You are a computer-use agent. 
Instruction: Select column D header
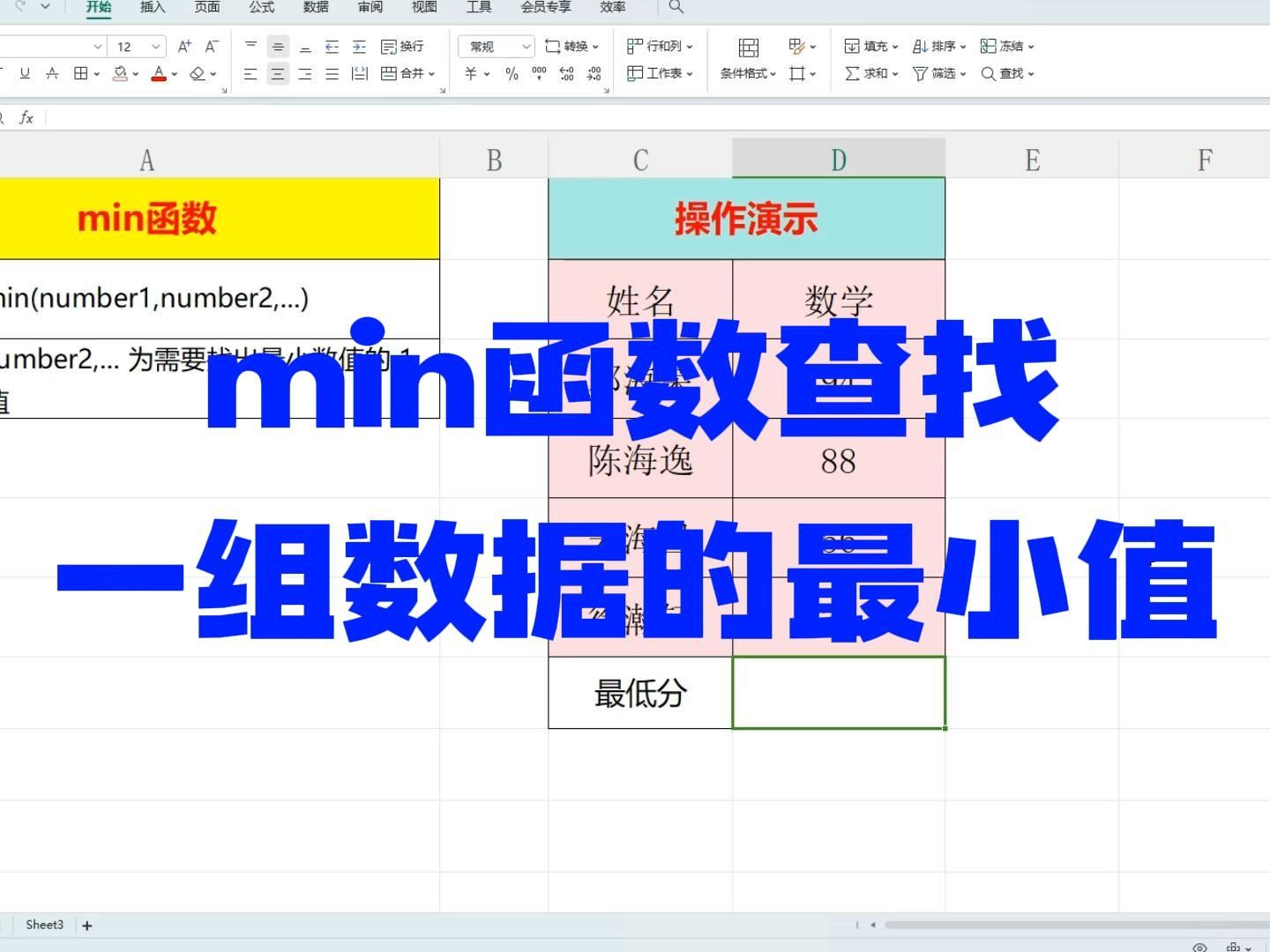(839, 159)
